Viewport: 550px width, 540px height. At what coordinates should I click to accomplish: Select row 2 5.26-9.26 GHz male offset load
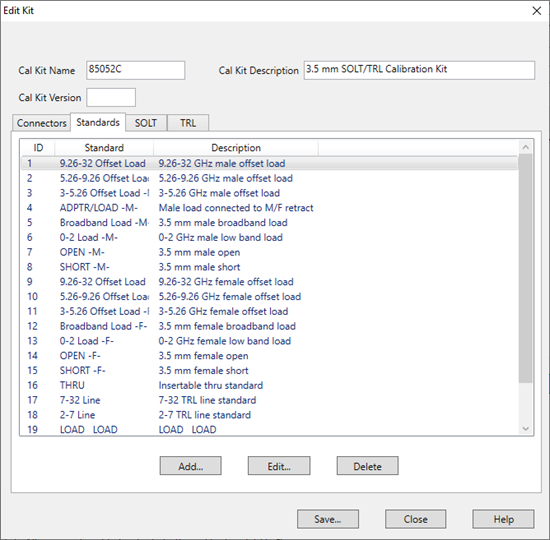(x=269, y=178)
